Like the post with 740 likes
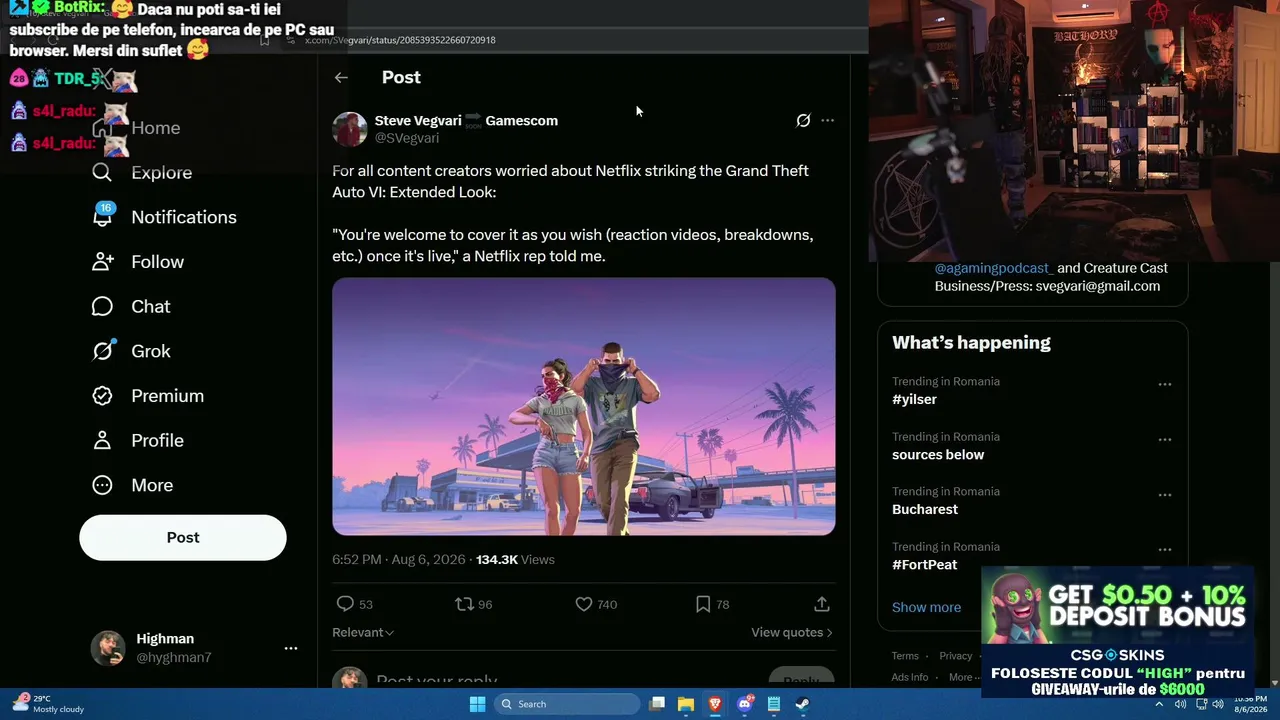This screenshot has height=720, width=1280. coord(596,604)
